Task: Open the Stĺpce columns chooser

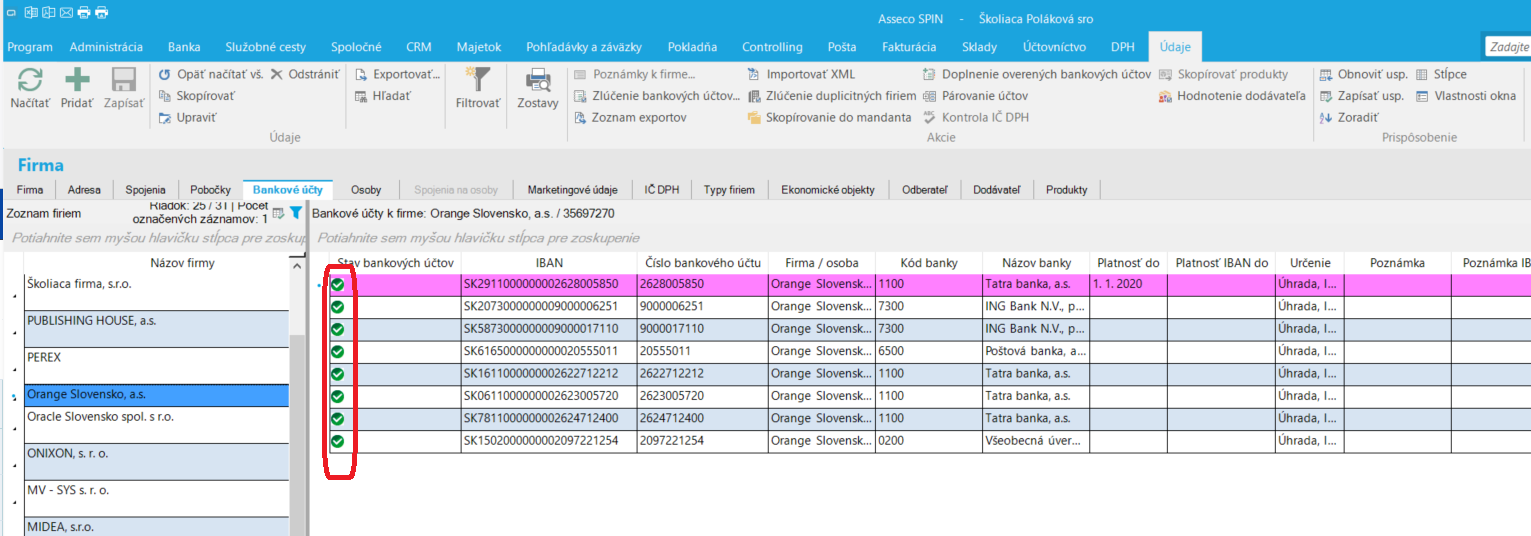Action: [1441, 74]
